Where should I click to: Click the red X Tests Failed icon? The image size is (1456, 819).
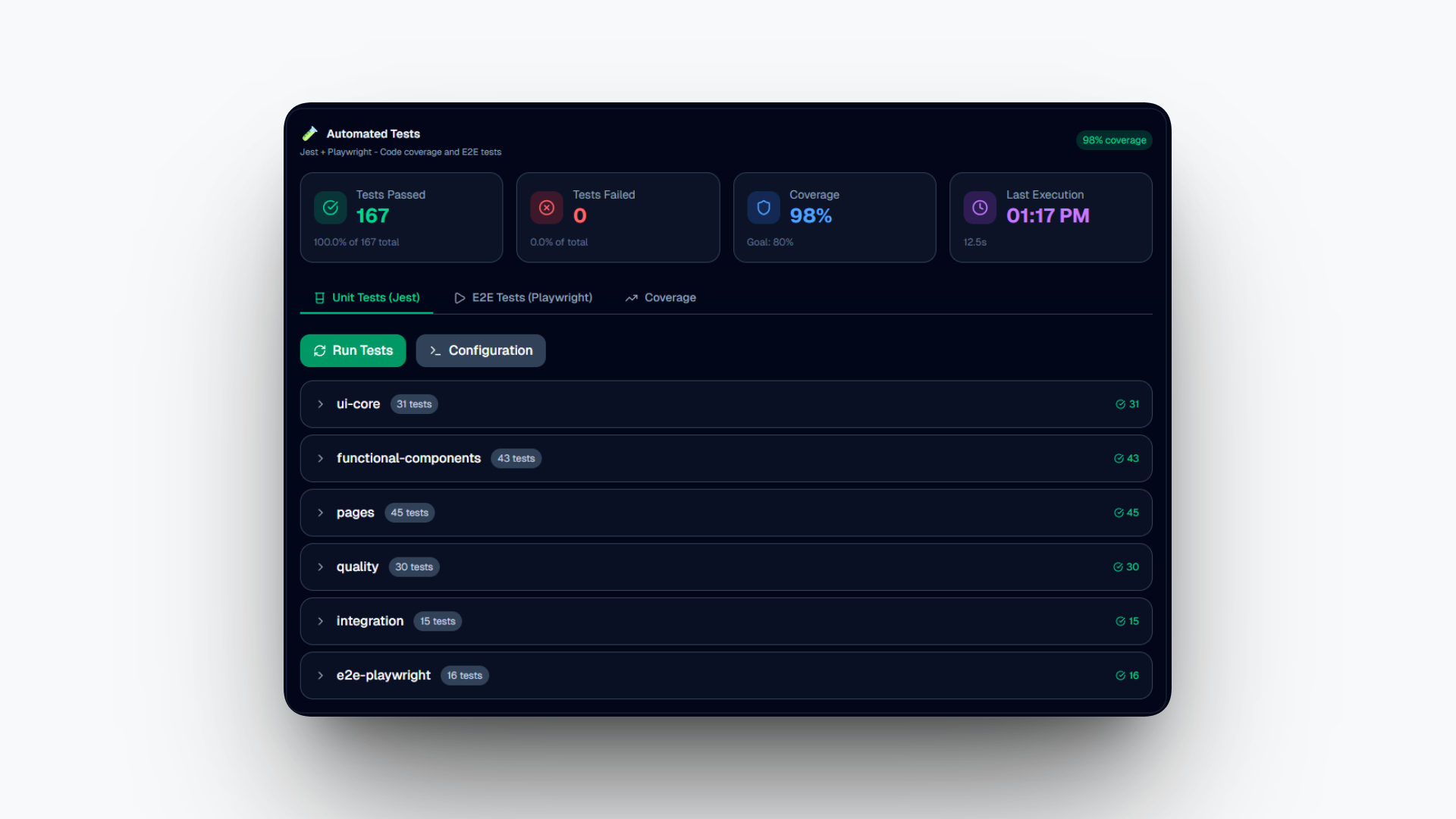pos(547,208)
